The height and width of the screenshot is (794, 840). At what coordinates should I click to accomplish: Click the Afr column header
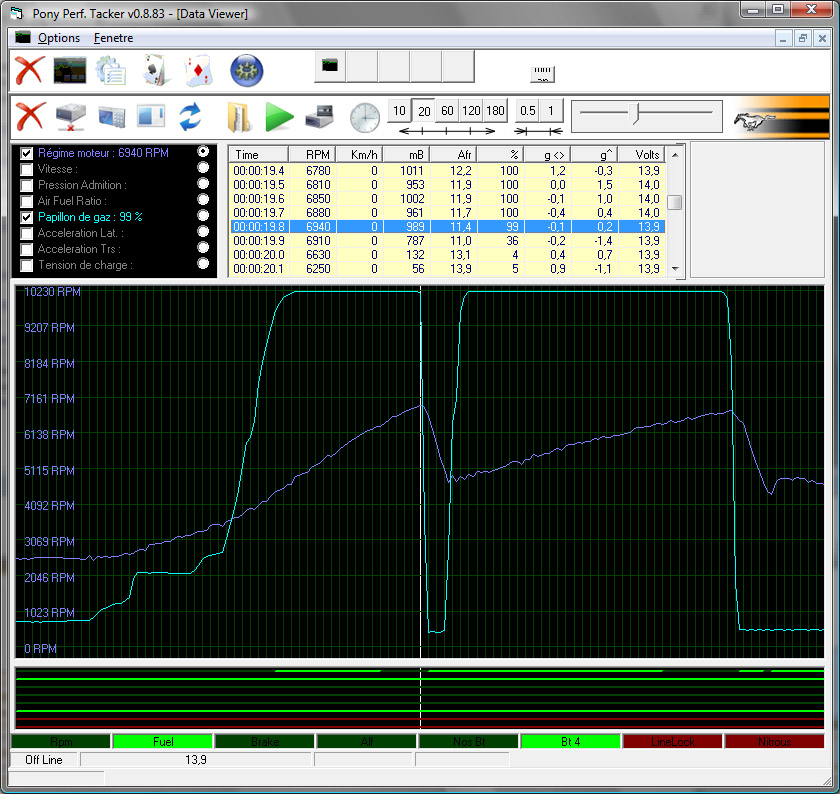tap(453, 155)
